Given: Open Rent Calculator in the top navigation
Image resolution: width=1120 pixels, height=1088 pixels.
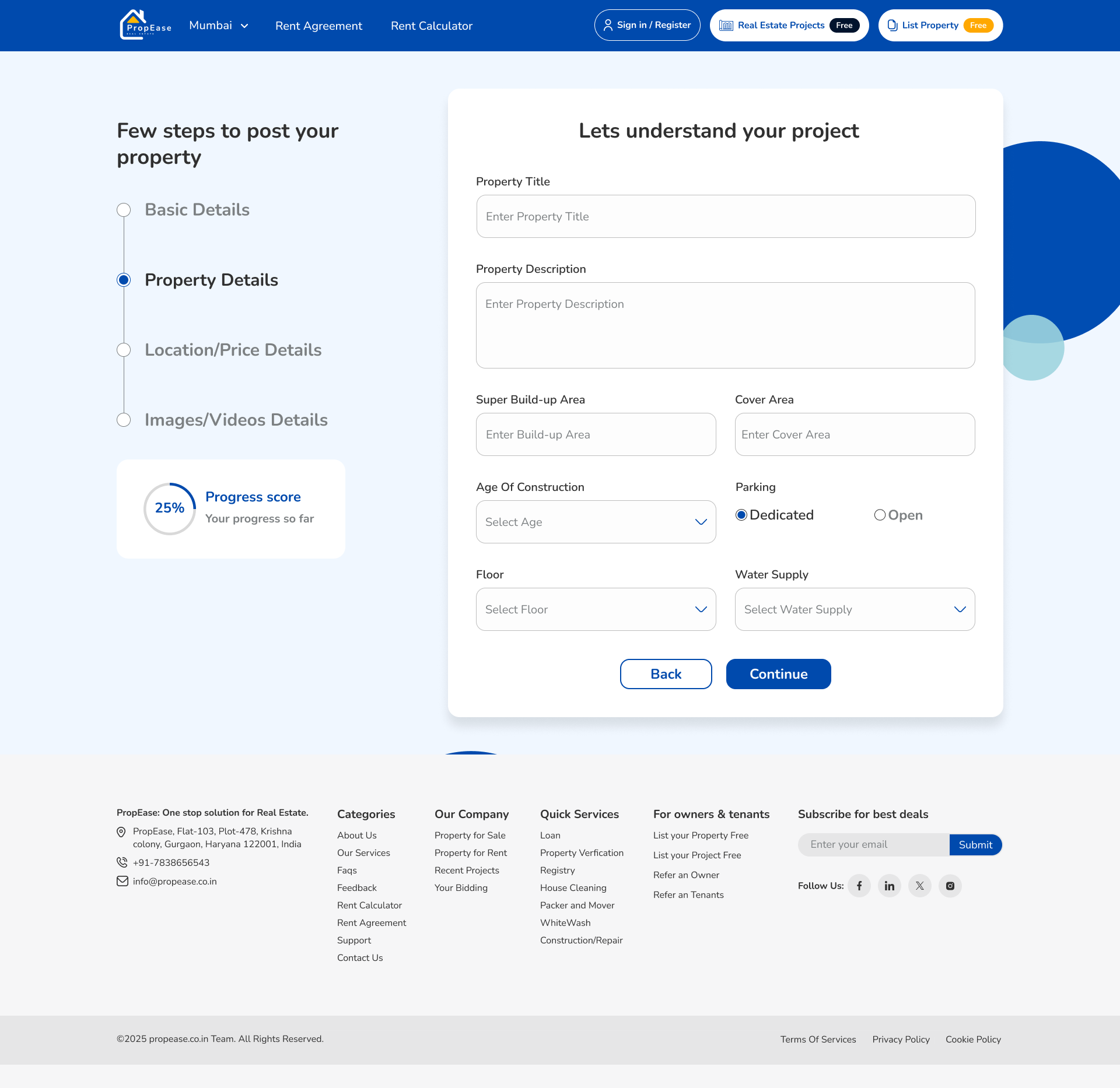Looking at the screenshot, I should 432,26.
